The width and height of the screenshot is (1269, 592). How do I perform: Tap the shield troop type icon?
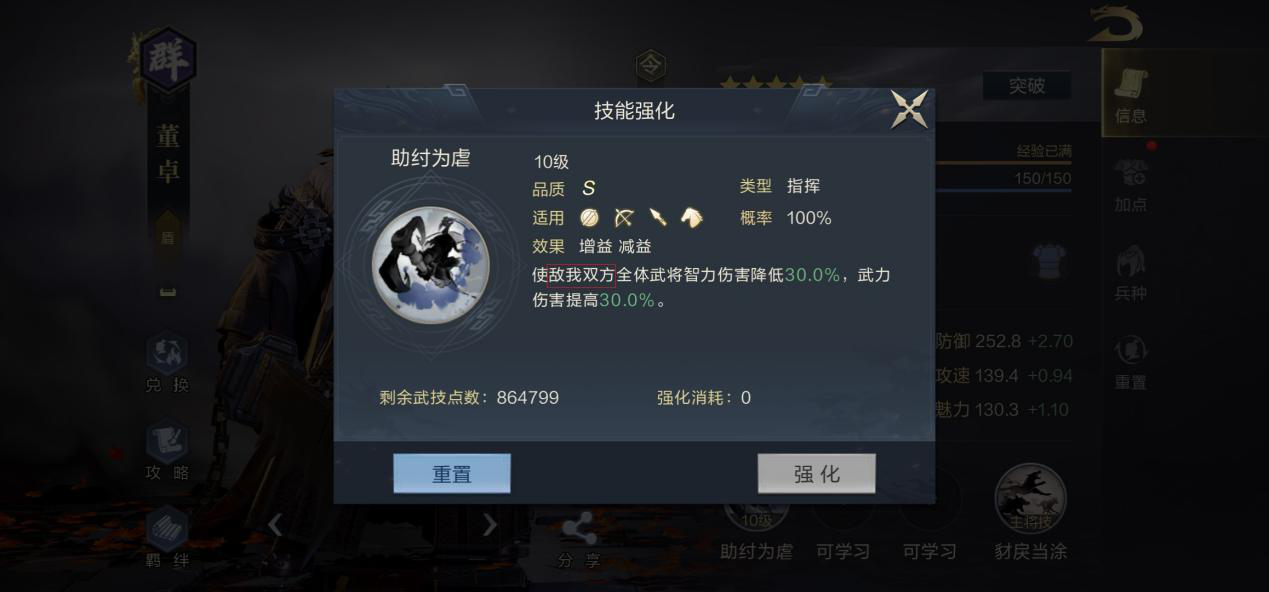point(589,218)
